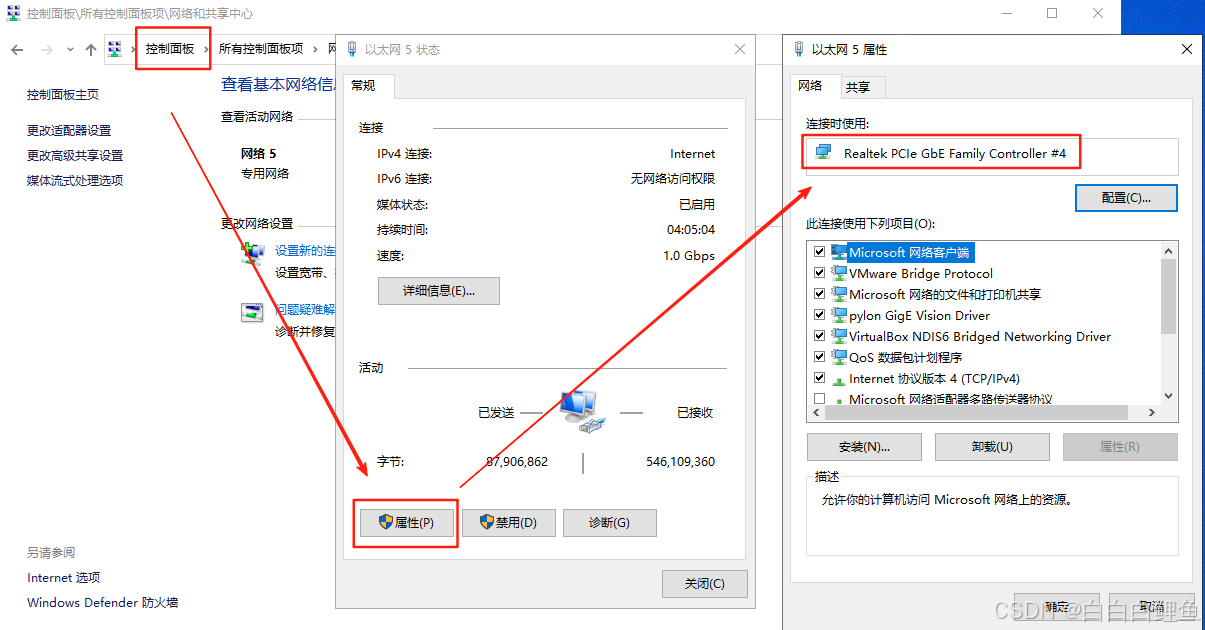1205x630 pixels.
Task: Select VMware Bridge Protocol list text
Action: (x=921, y=273)
